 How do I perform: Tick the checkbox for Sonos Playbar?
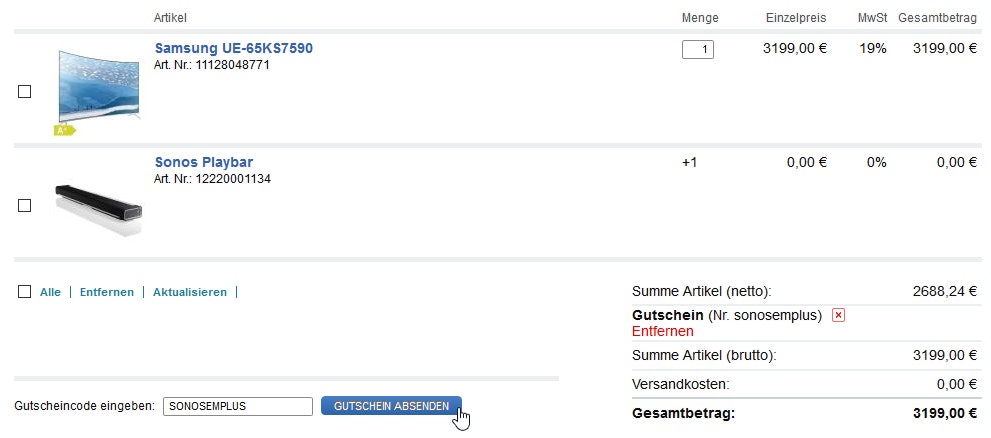tap(25, 205)
